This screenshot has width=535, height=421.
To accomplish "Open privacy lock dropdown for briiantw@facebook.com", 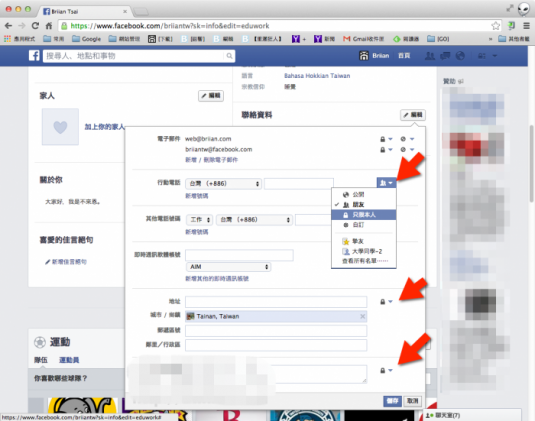I will [x=386, y=150].
